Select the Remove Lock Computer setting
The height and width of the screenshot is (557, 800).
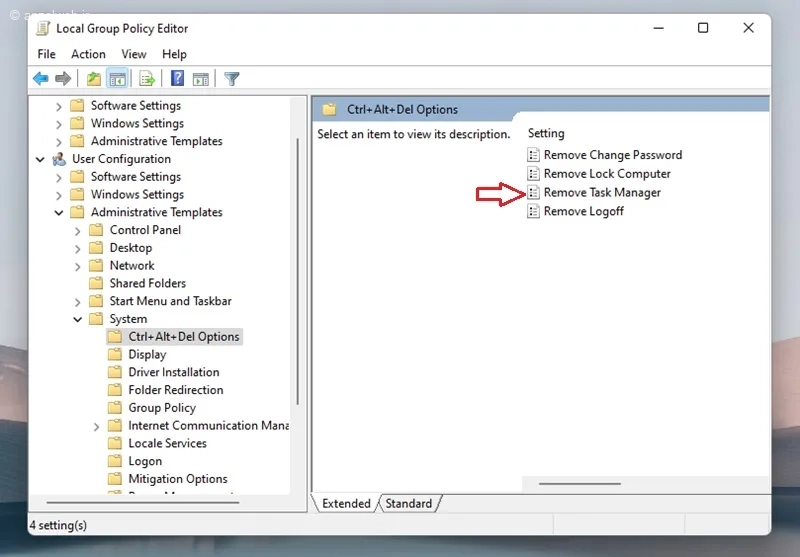click(606, 174)
